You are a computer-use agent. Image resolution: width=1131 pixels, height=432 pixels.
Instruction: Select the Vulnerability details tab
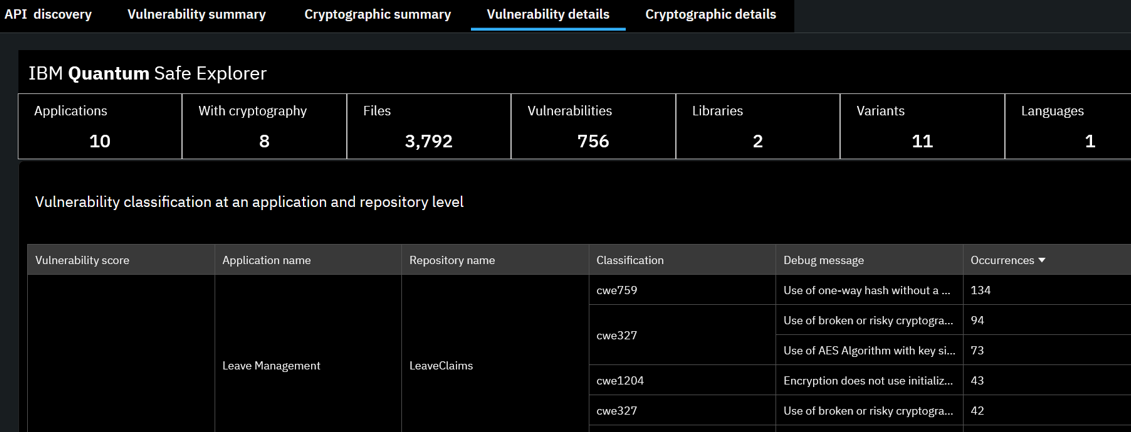(x=548, y=15)
